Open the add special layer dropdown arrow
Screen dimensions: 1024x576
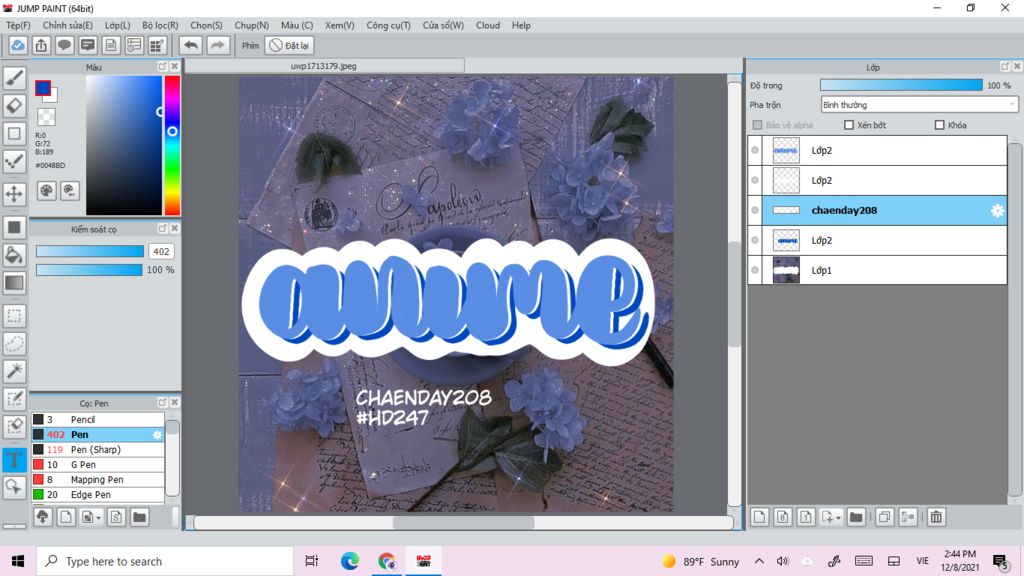click(x=838, y=518)
